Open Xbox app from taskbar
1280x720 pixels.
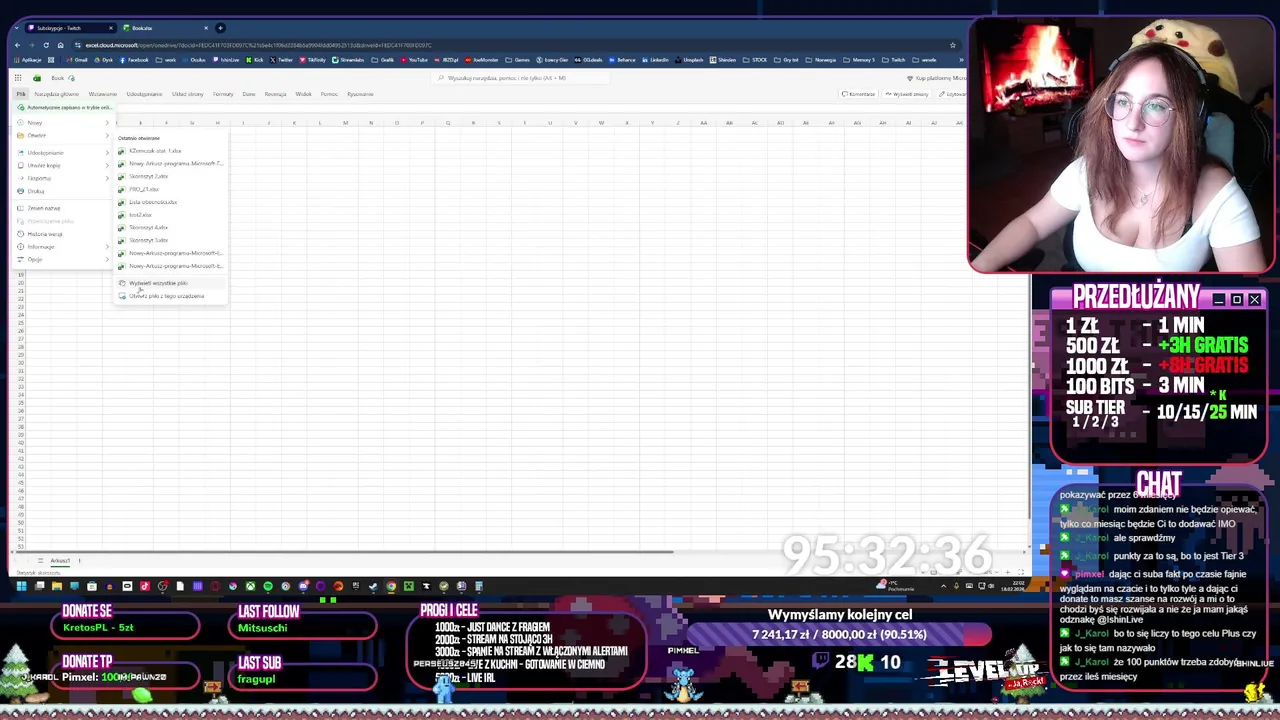(250, 586)
